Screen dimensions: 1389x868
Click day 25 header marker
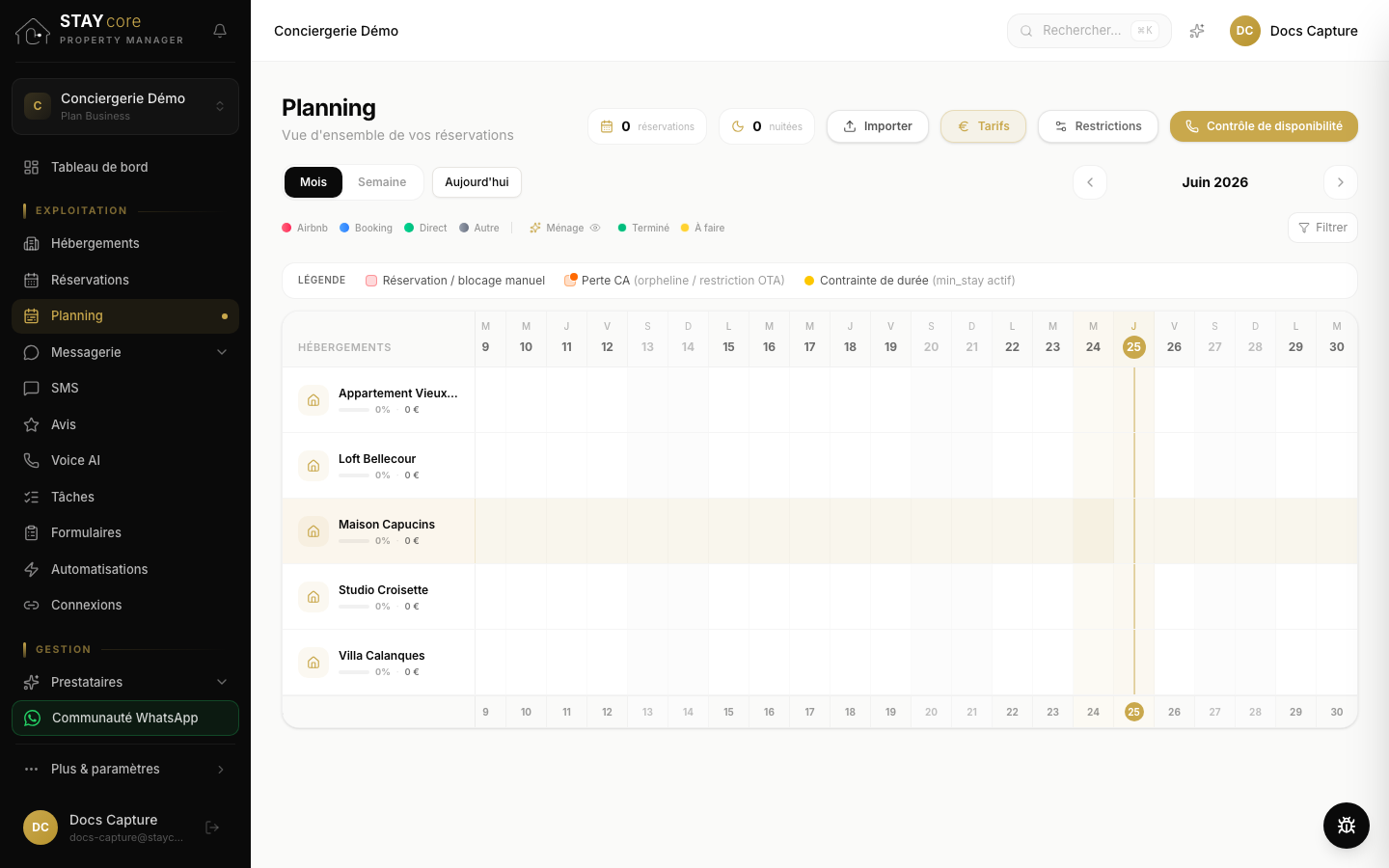point(1133,347)
